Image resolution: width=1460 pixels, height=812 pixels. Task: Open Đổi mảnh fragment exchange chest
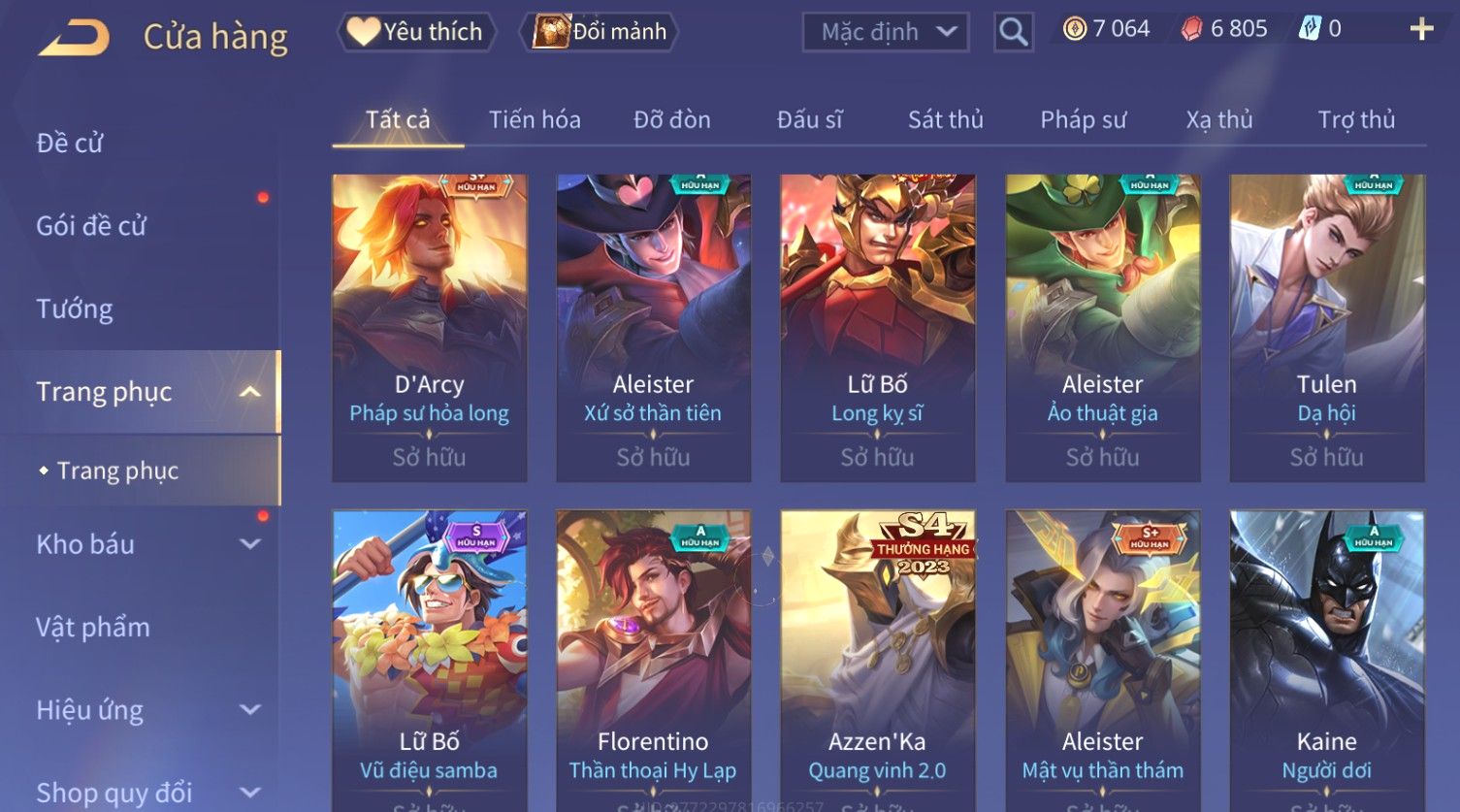click(x=600, y=32)
